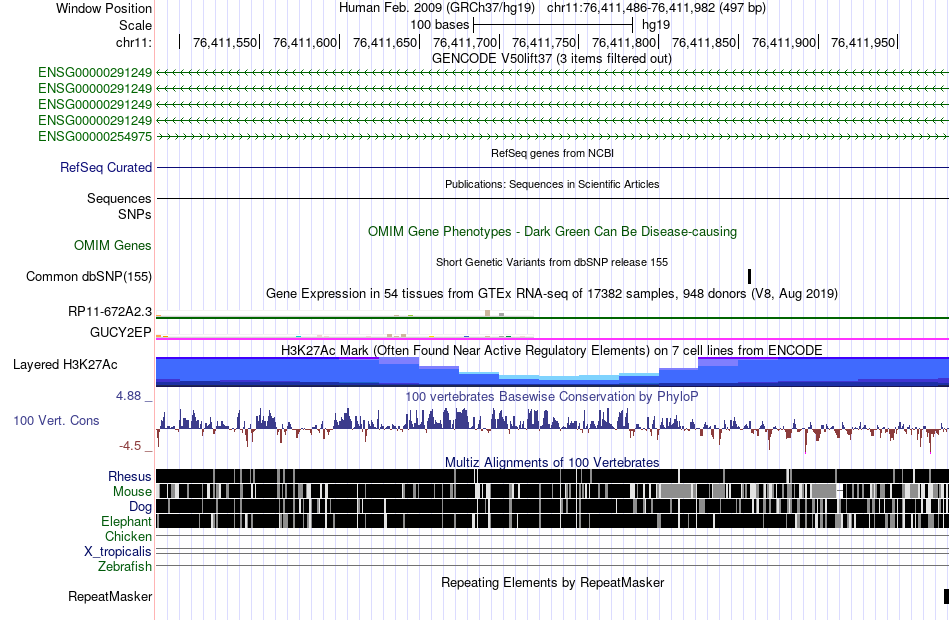Click the GENCODE V50lift37 track title
The height and width of the screenshot is (620, 950).
pyautogui.click(x=552, y=59)
